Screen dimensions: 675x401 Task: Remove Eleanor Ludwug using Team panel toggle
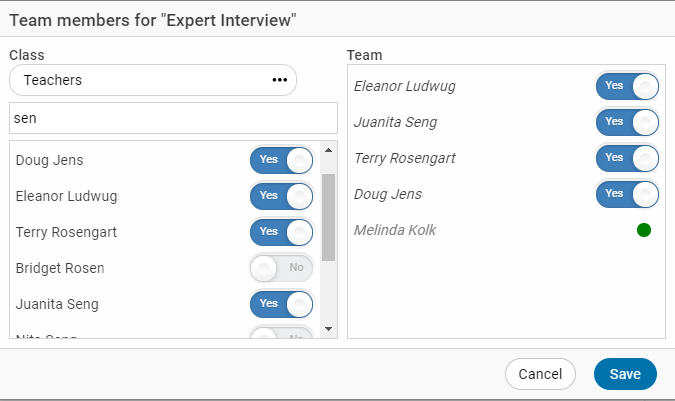(x=627, y=86)
